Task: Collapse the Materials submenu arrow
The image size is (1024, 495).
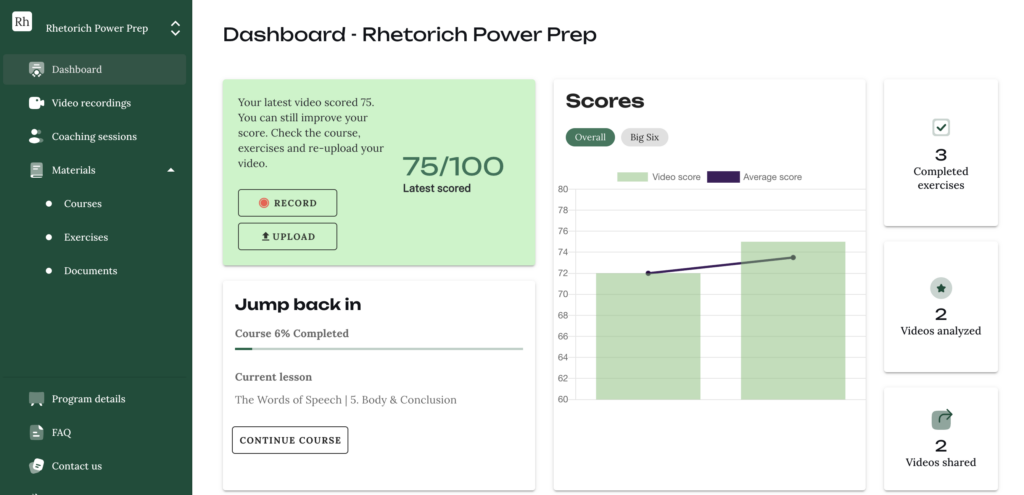Action: coord(171,170)
